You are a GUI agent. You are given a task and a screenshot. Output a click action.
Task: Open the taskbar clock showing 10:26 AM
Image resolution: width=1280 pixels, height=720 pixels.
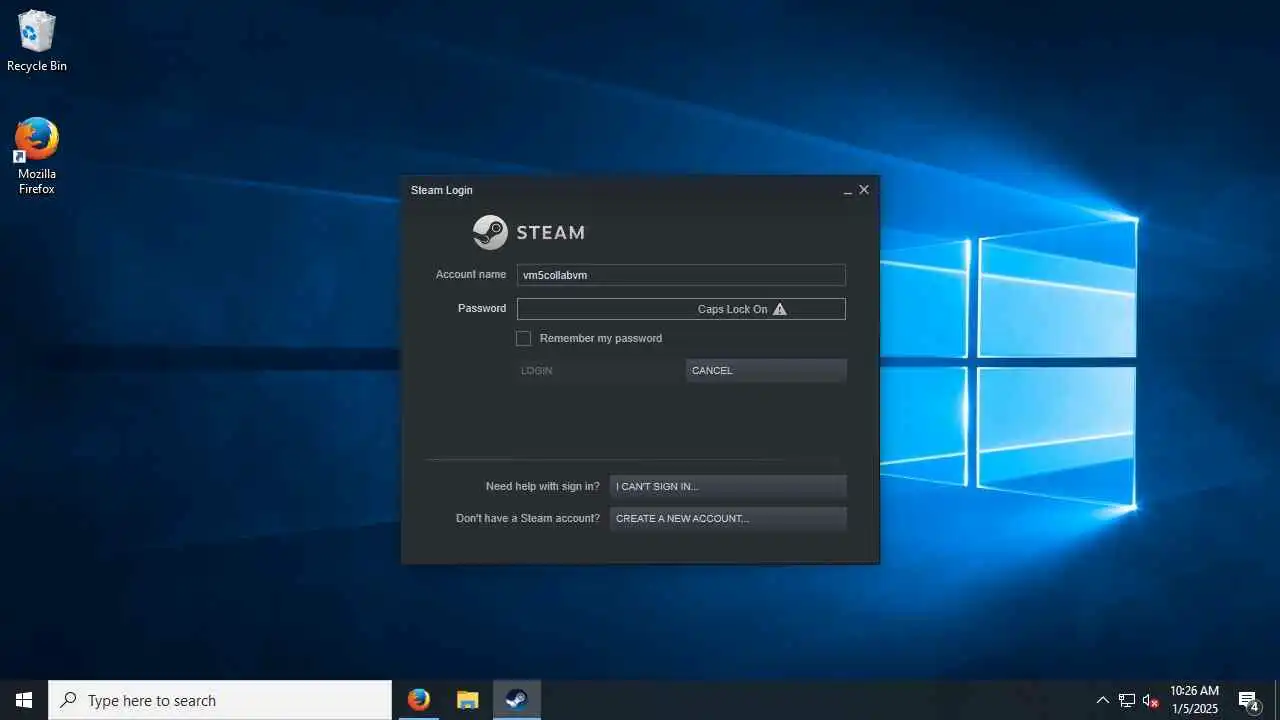(x=1195, y=700)
